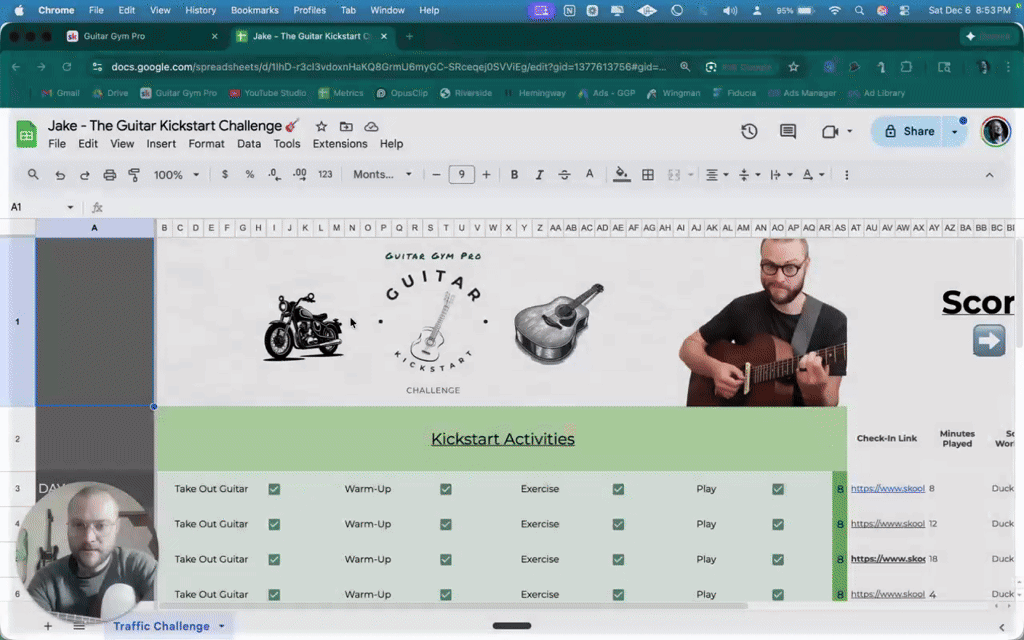Viewport: 1024px width, 640px height.
Task: Check cloud document status icon
Action: (x=371, y=126)
